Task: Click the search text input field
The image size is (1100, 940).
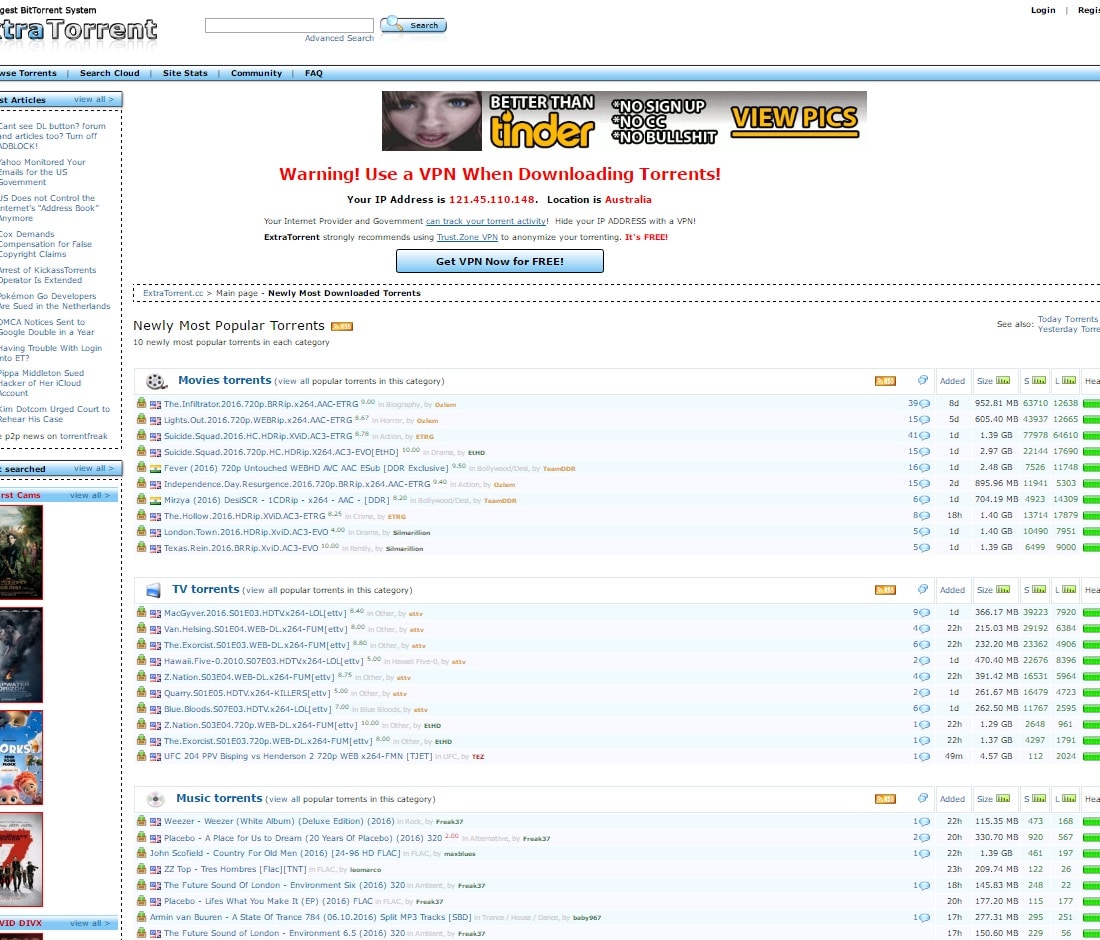Action: pyautogui.click(x=289, y=25)
